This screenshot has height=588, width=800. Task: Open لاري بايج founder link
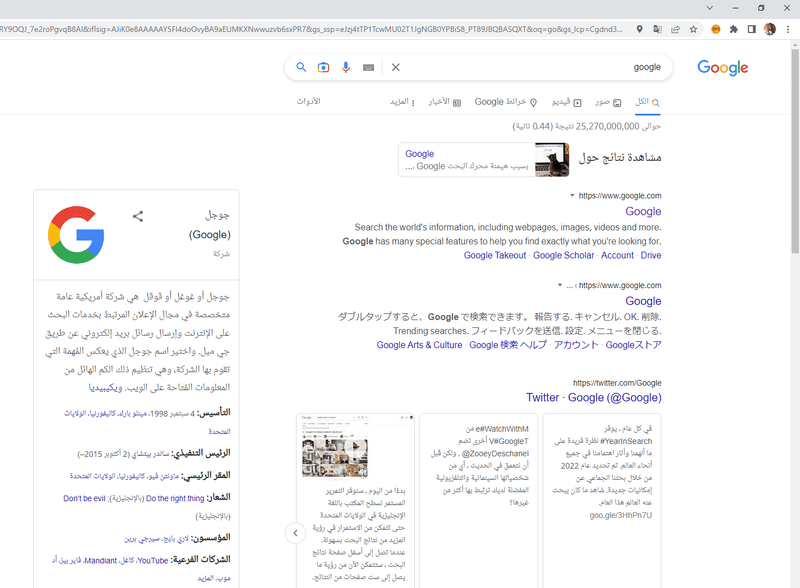[177, 539]
